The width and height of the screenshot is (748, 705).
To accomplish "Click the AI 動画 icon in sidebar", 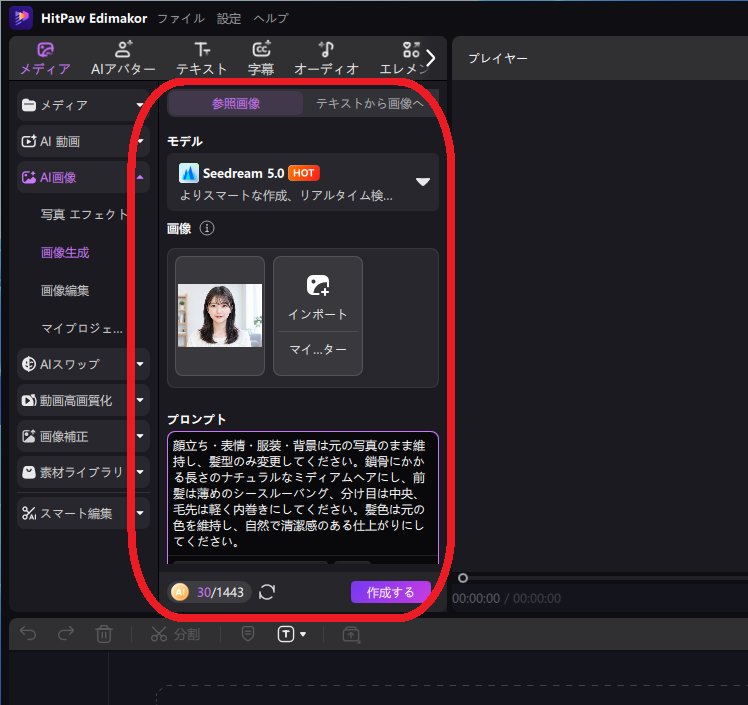I will pyautogui.click(x=29, y=141).
